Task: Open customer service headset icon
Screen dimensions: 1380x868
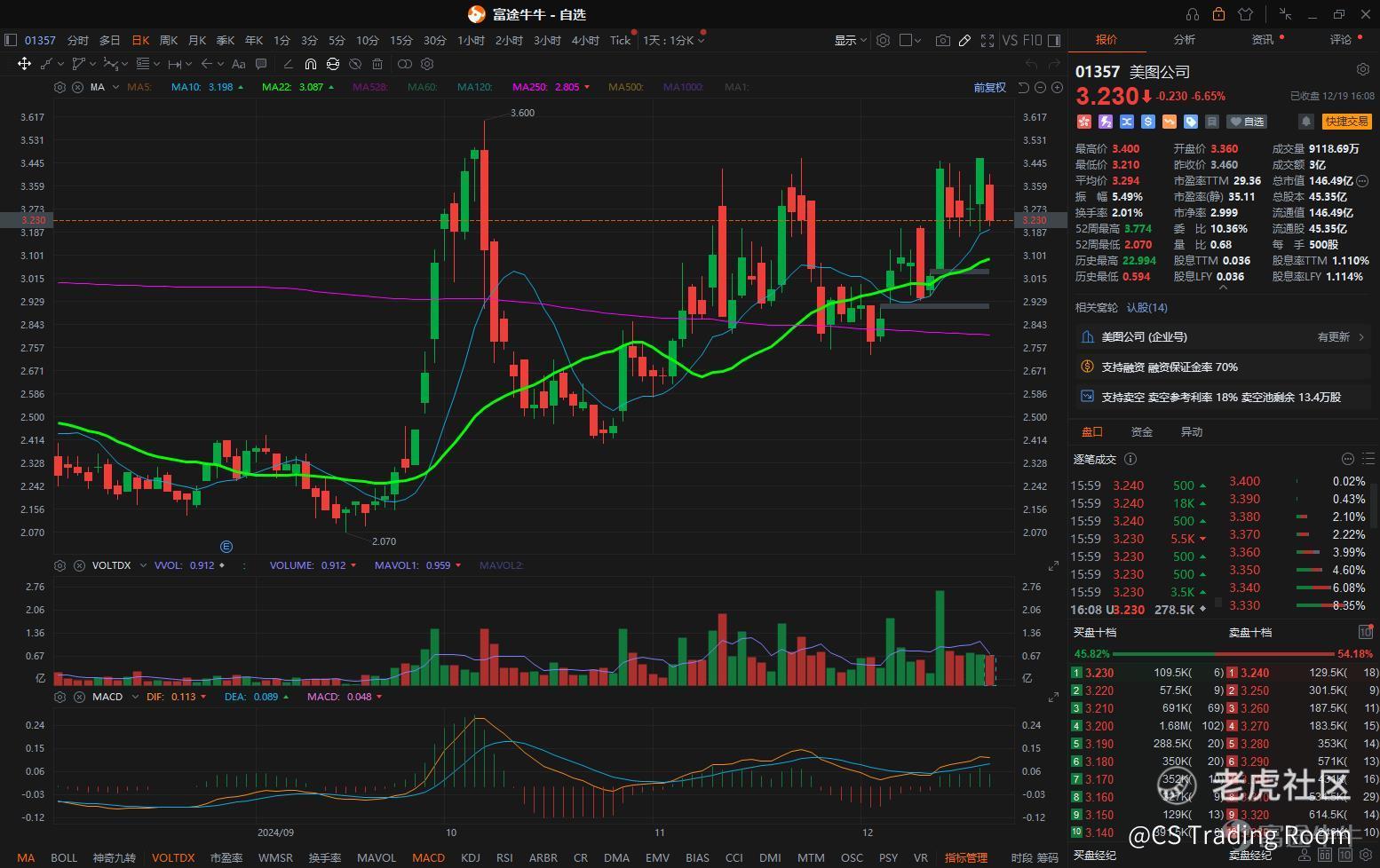Action: pyautogui.click(x=1193, y=14)
